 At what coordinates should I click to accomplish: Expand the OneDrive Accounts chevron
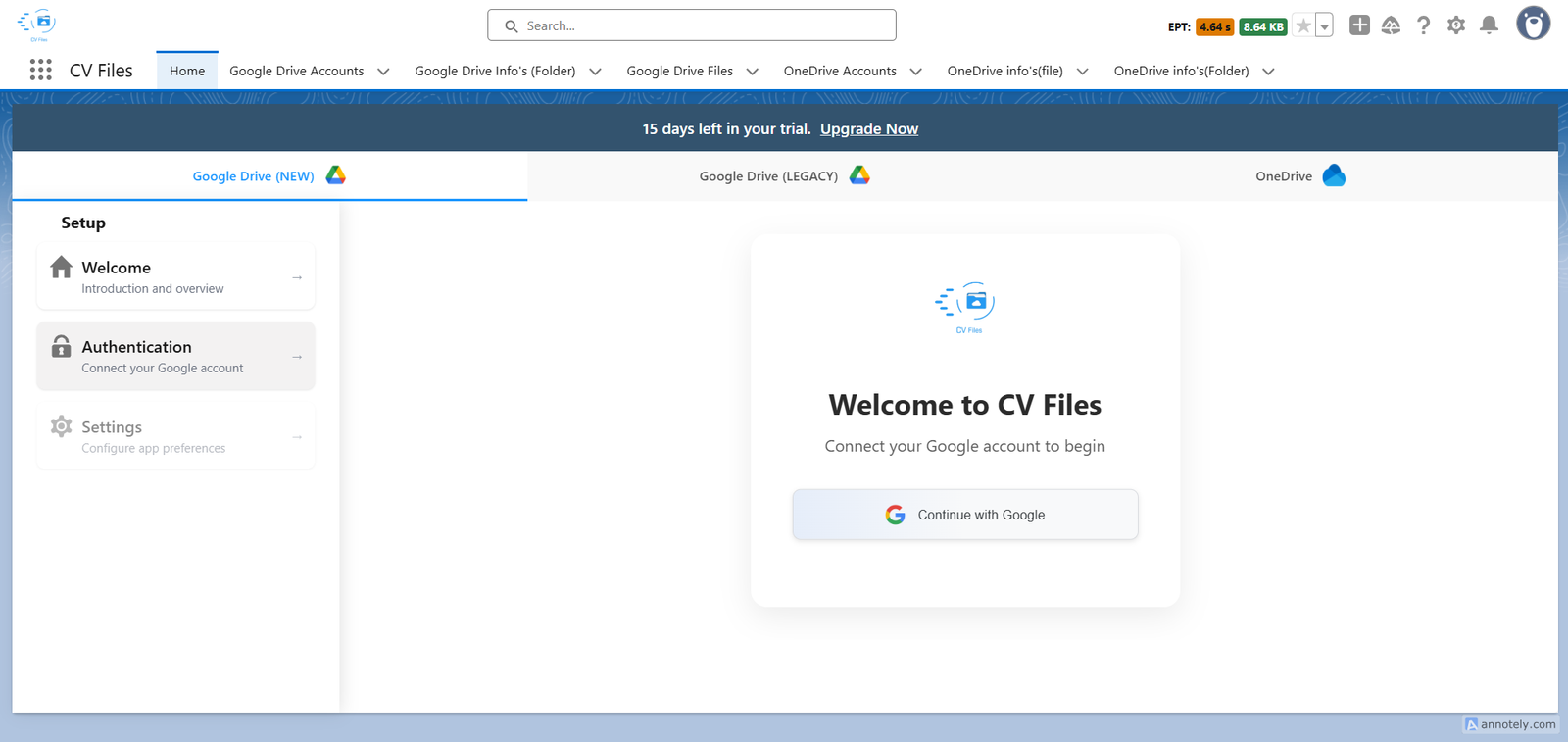click(916, 72)
